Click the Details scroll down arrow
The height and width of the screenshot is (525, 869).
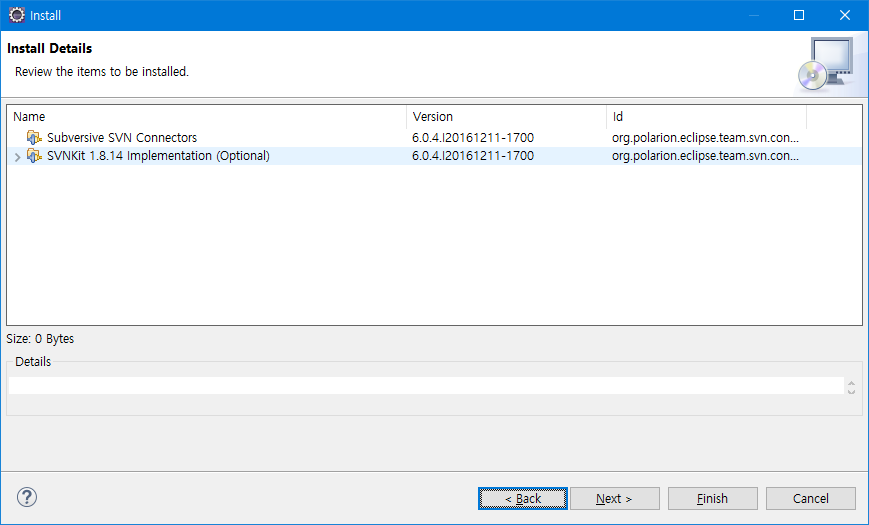pyautogui.click(x=851, y=391)
